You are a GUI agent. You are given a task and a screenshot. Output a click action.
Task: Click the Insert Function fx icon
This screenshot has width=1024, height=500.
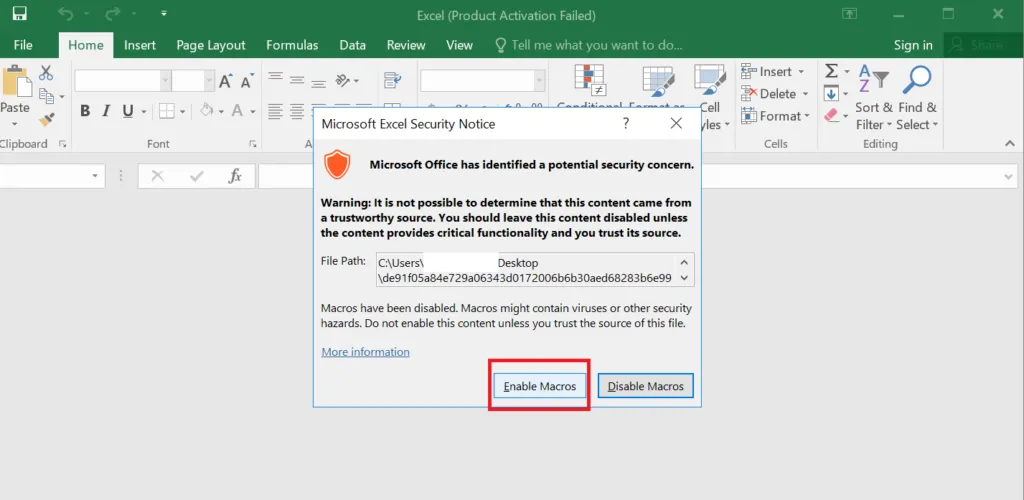click(235, 176)
